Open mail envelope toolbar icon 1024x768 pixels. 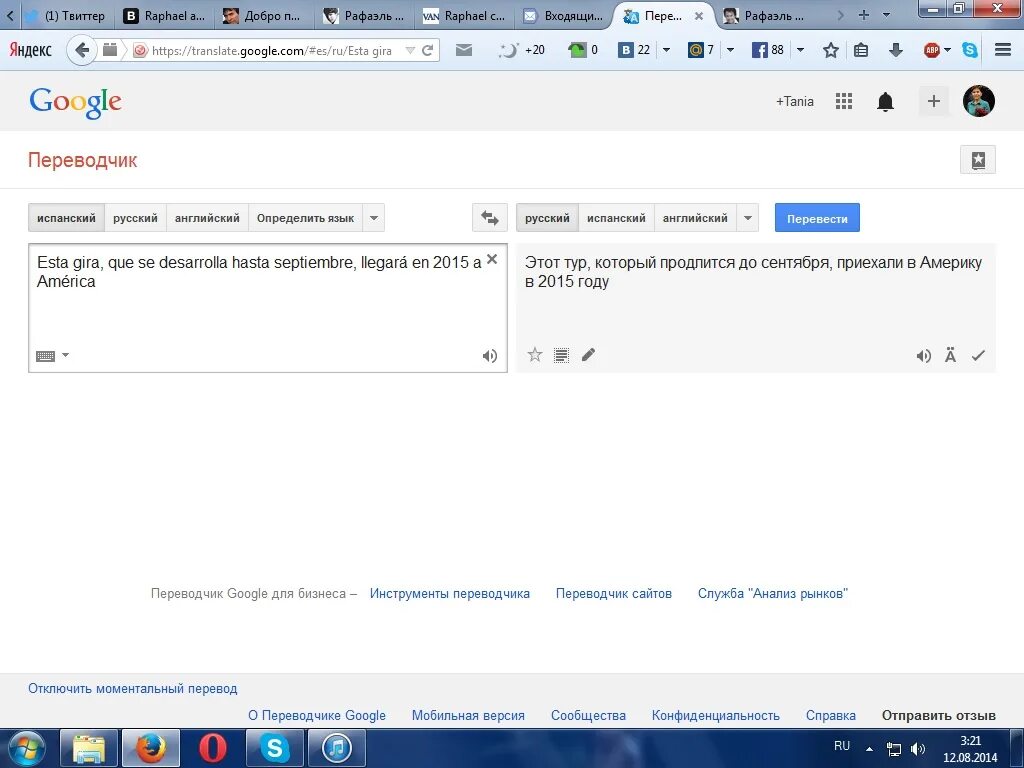tap(464, 50)
